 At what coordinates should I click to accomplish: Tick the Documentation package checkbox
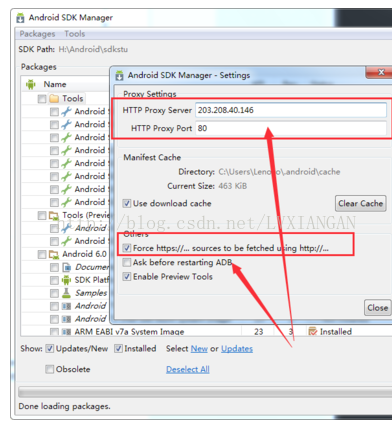54,267
